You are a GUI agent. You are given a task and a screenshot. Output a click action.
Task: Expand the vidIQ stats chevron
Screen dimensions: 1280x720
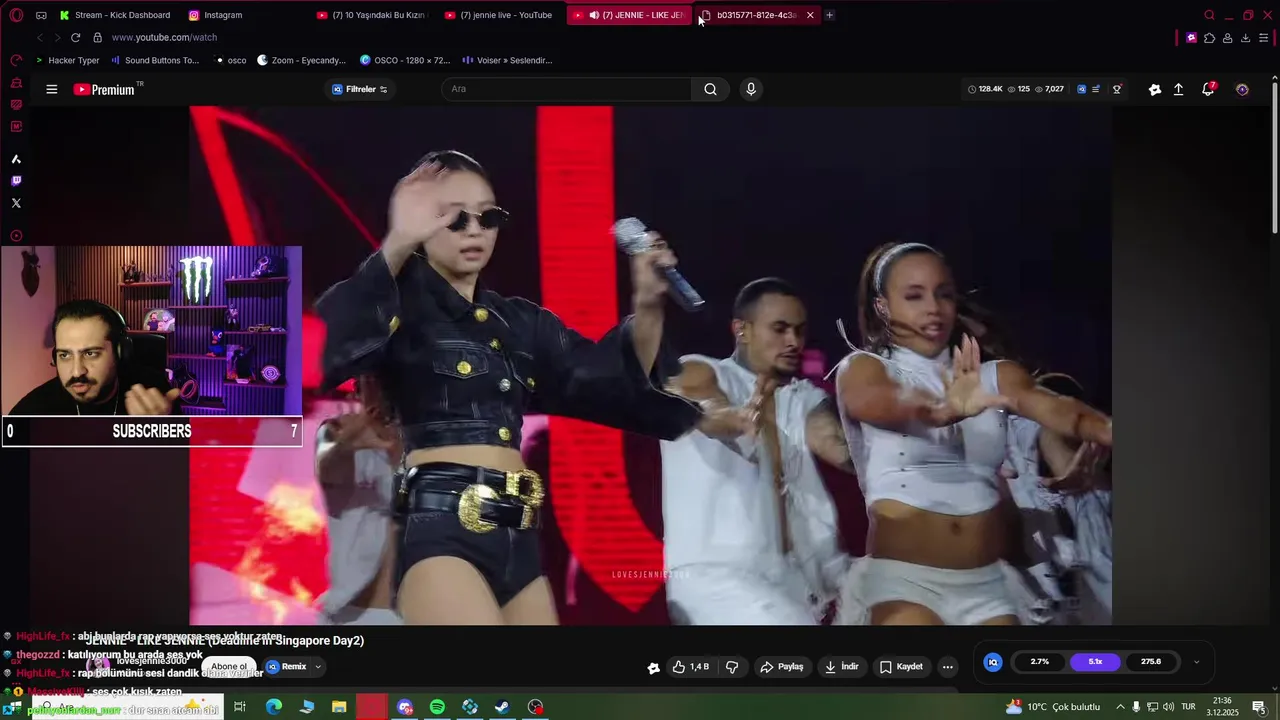tap(1196, 662)
